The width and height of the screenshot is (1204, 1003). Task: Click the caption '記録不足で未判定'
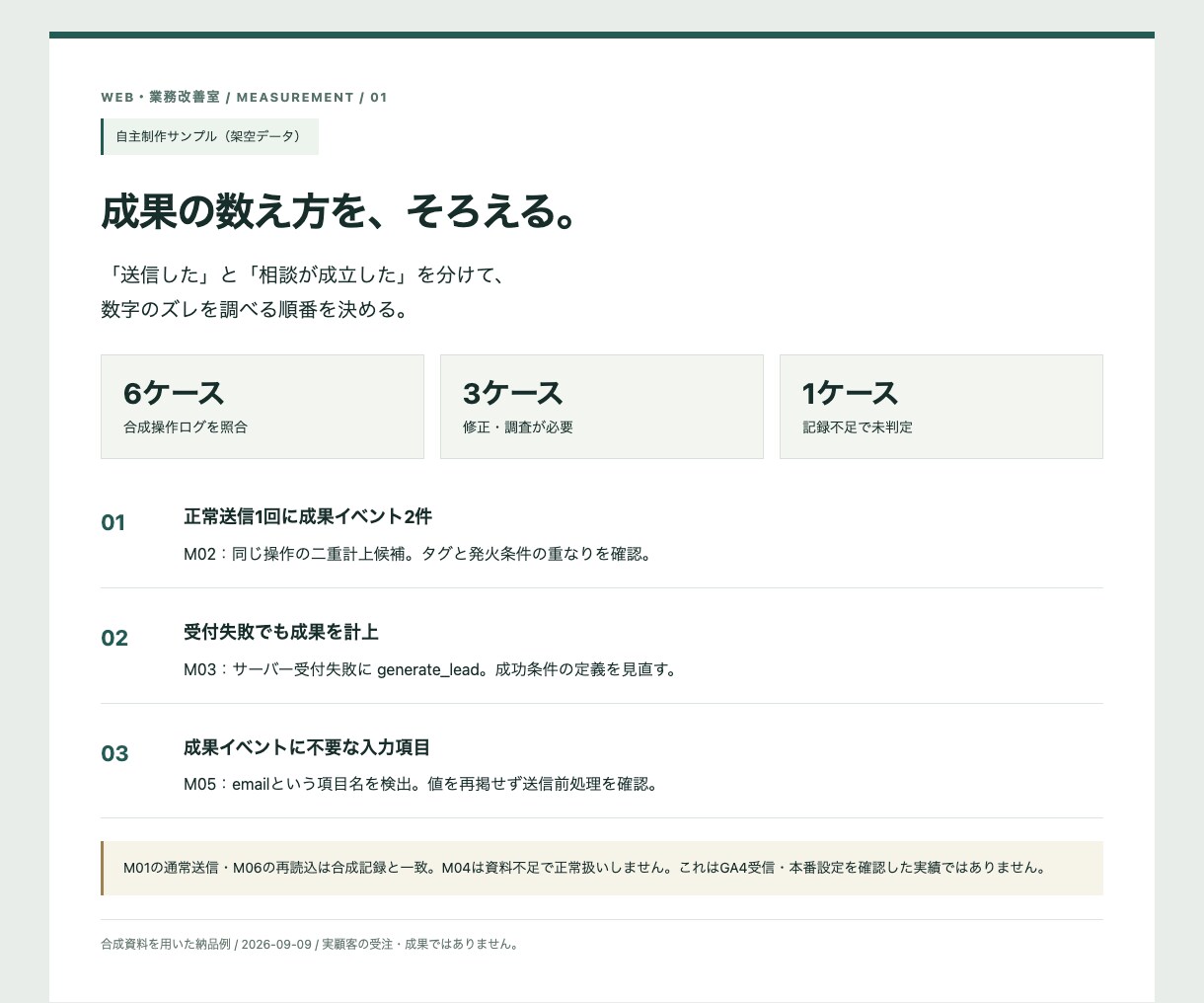[858, 427]
